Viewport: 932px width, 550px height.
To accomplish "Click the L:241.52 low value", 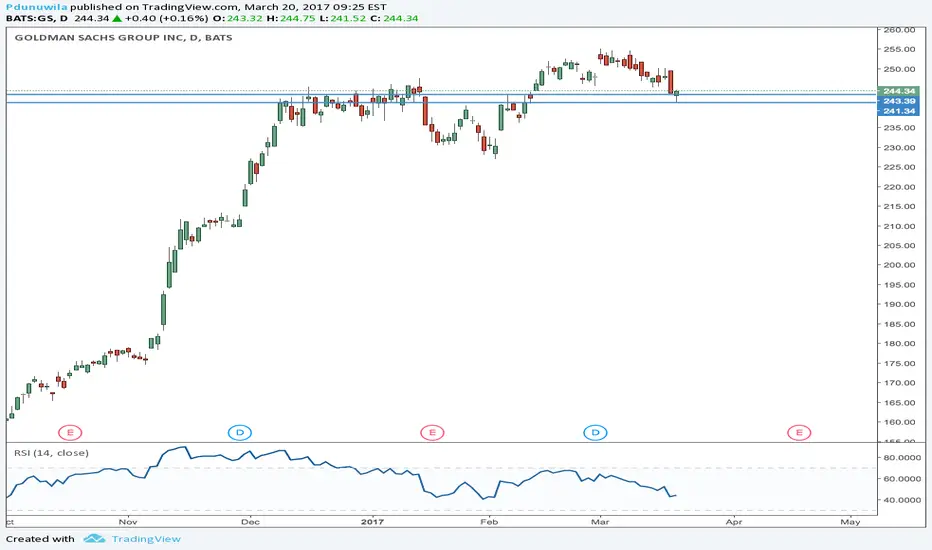I will (x=342, y=18).
